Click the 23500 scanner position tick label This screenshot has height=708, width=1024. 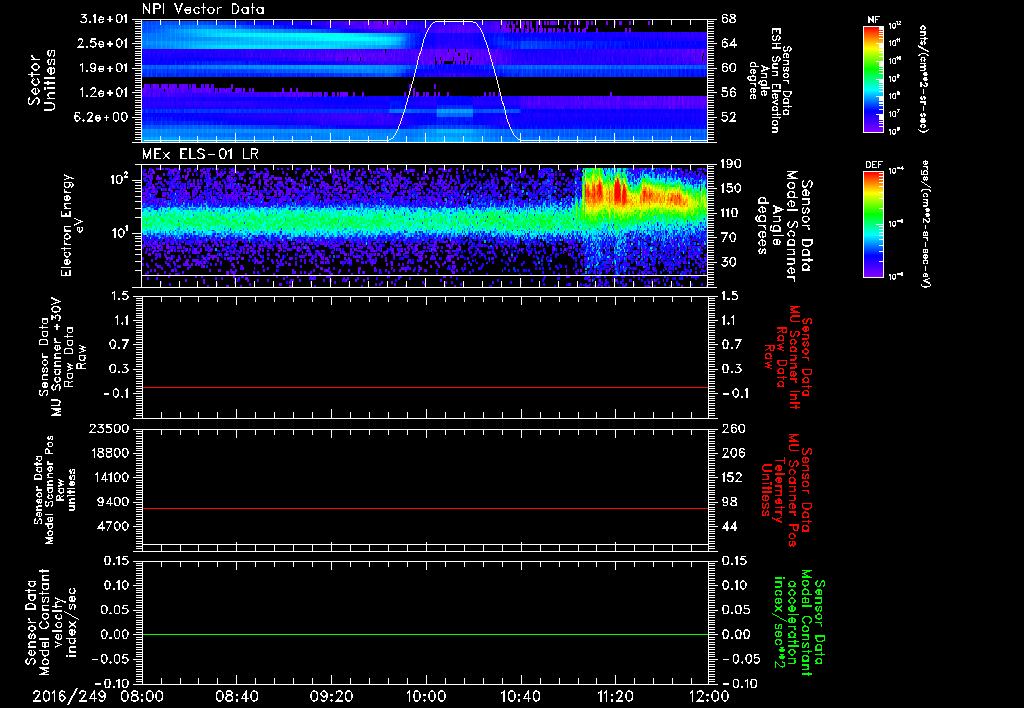pyautogui.click(x=108, y=429)
